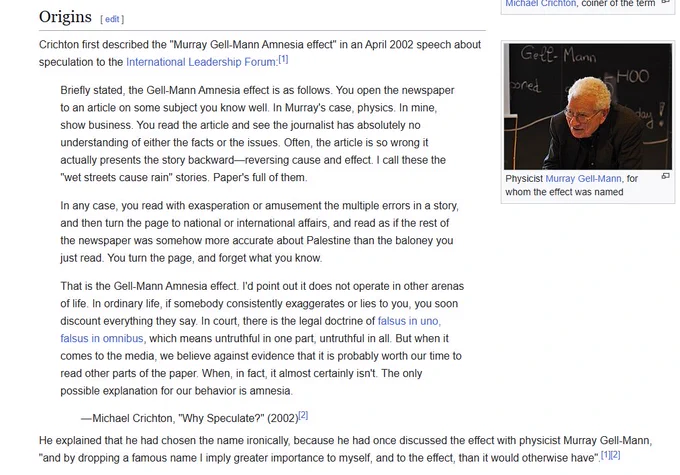Open the Michael Crichton link in top caption
Viewport: 680px width, 475px height.
(541, 3)
